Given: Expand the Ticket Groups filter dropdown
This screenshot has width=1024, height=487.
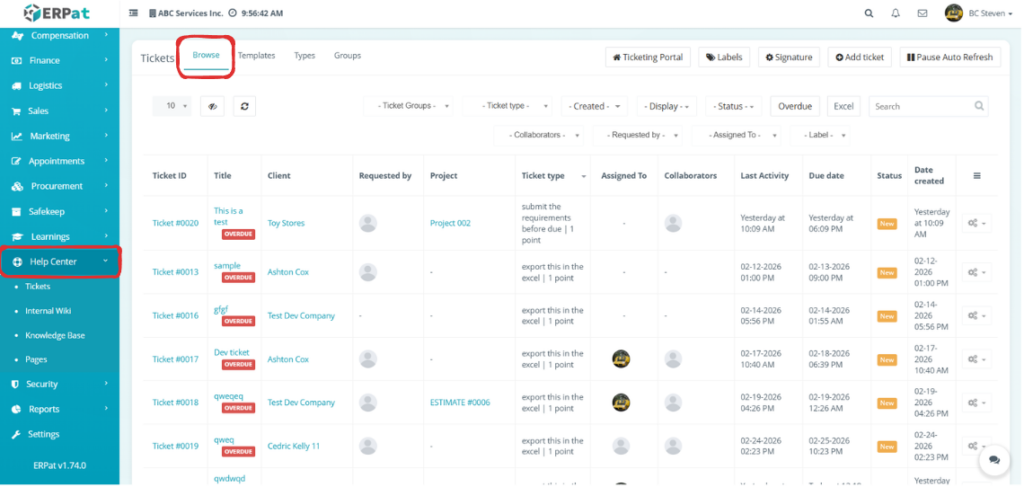Looking at the screenshot, I should [x=413, y=106].
